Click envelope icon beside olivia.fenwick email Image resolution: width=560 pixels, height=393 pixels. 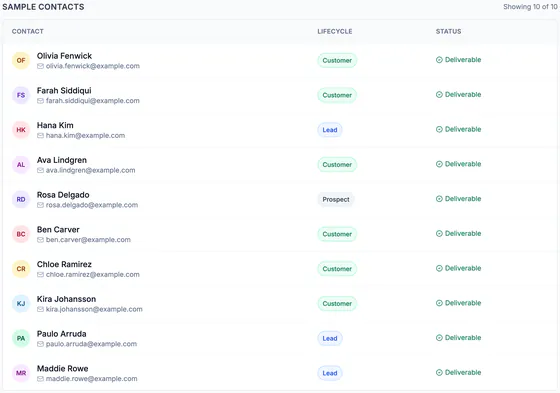pos(40,66)
